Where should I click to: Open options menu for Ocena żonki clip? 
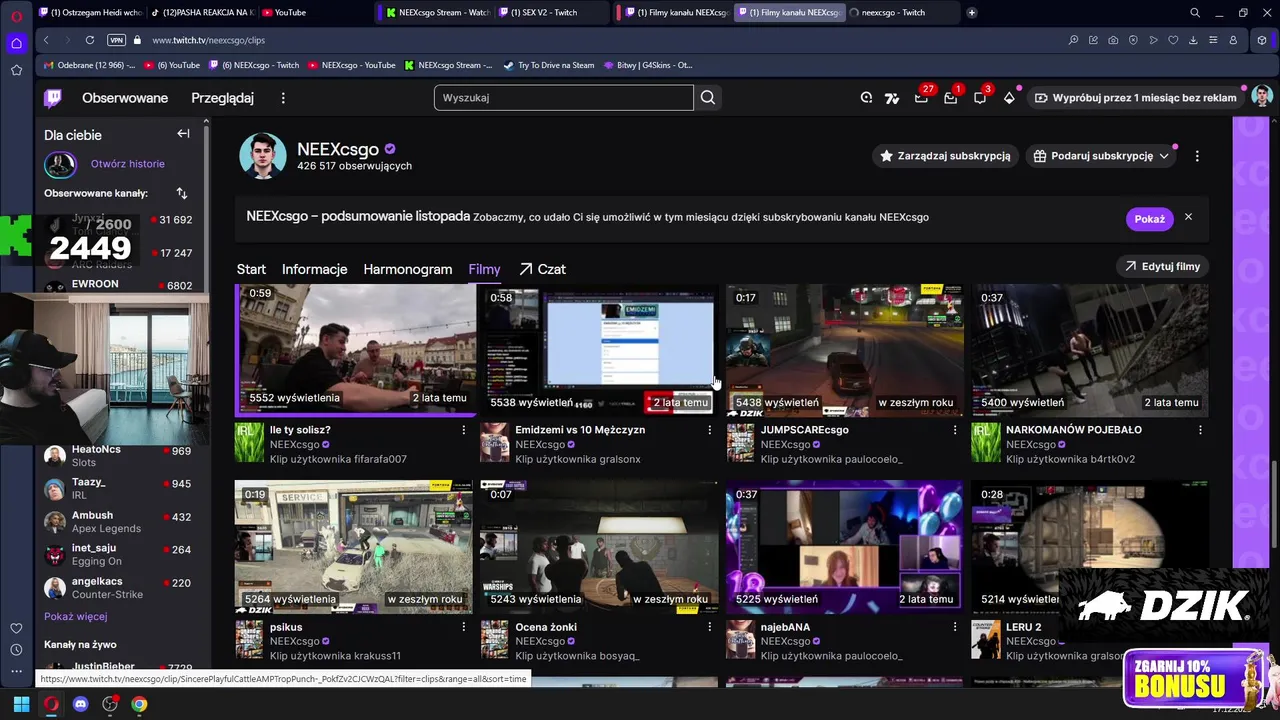pyautogui.click(x=709, y=627)
